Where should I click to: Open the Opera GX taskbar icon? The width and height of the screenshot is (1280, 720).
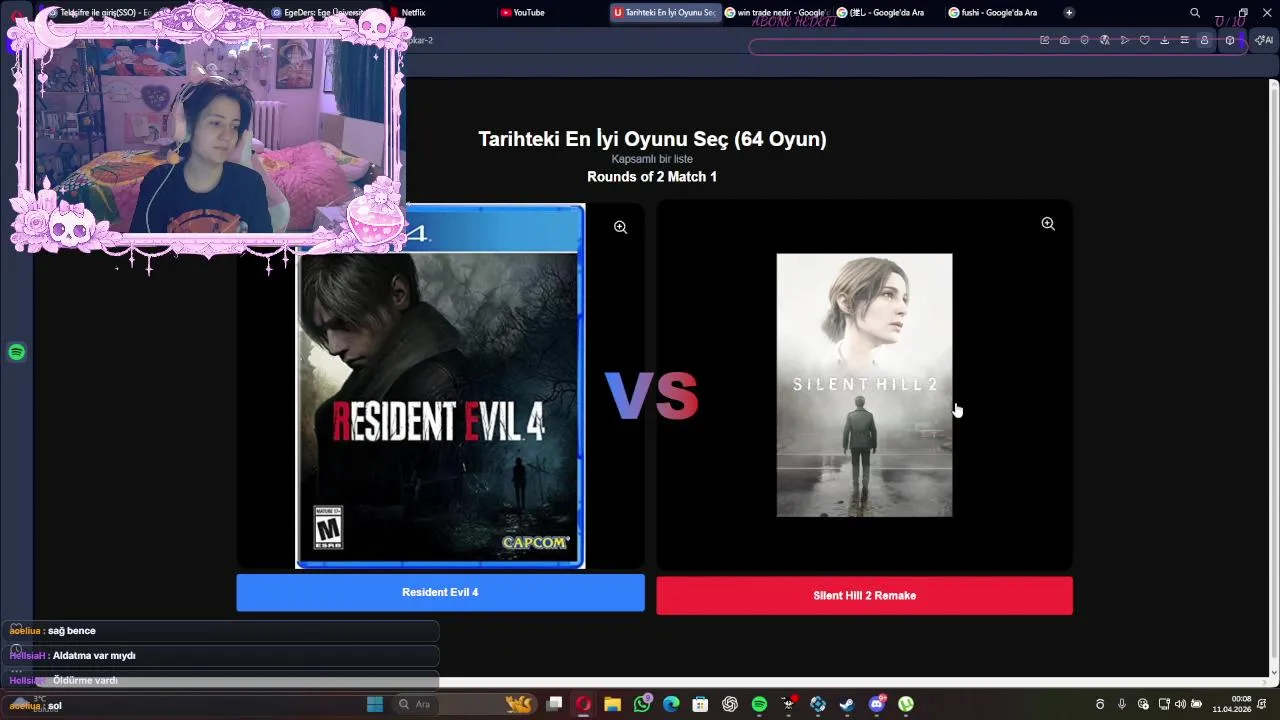pos(583,704)
